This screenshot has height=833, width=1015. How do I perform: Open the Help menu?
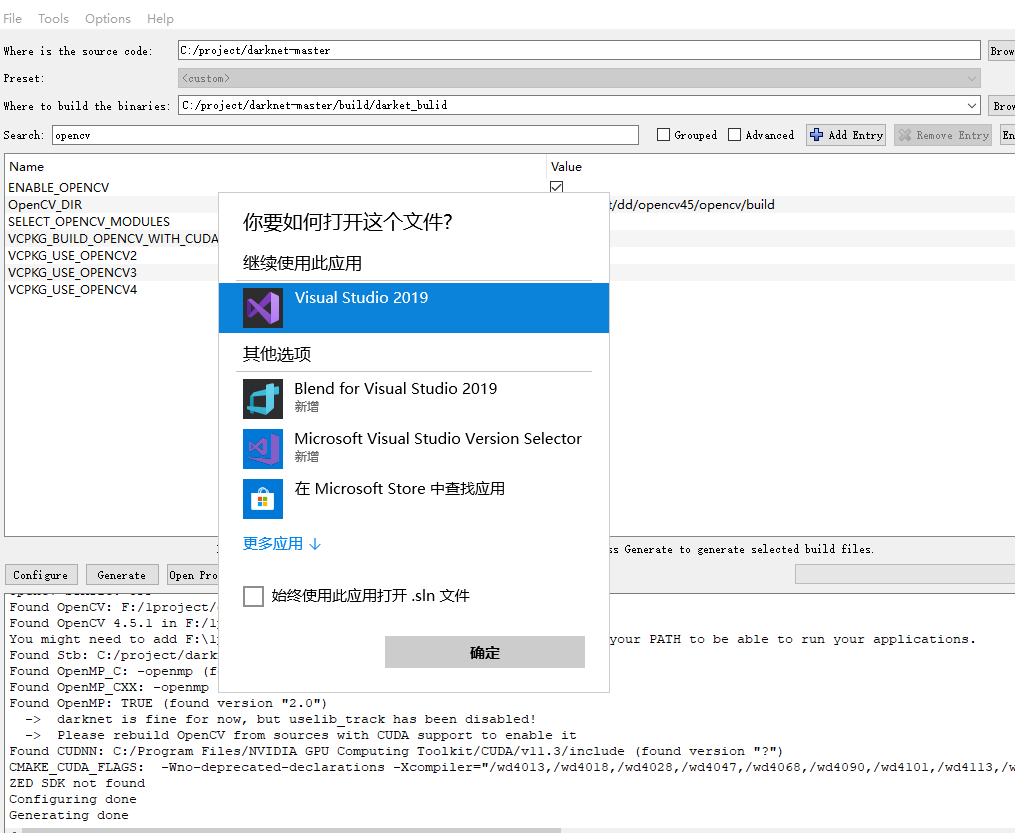pyautogui.click(x=160, y=19)
